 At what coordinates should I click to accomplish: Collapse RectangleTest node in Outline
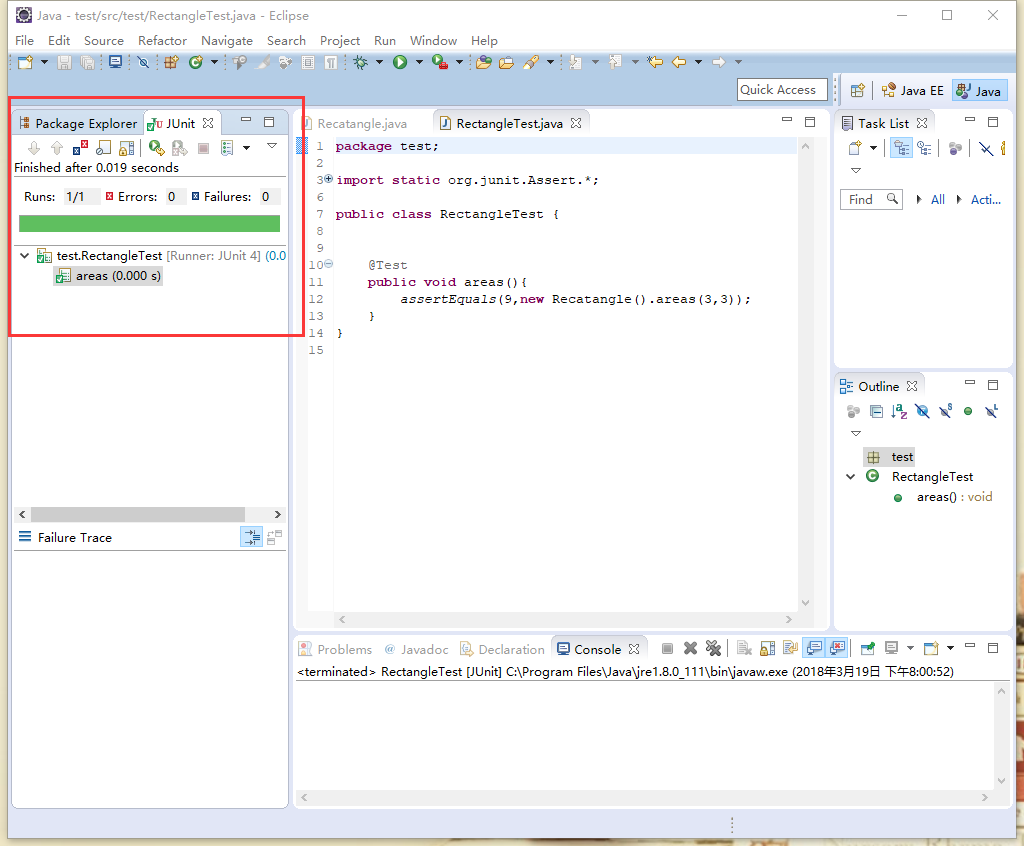click(850, 476)
